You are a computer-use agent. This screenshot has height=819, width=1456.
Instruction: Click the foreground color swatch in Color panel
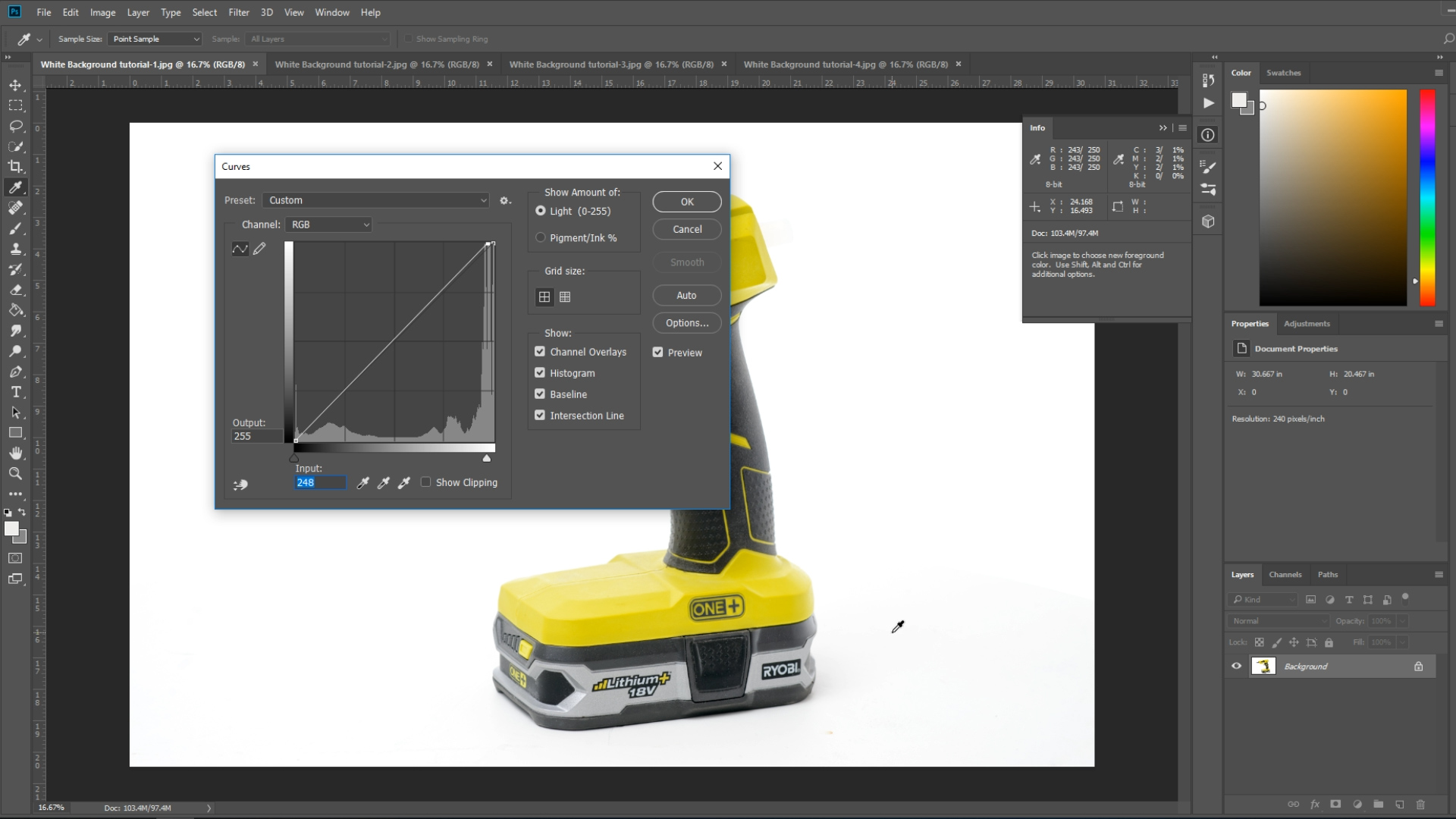pyautogui.click(x=1239, y=100)
